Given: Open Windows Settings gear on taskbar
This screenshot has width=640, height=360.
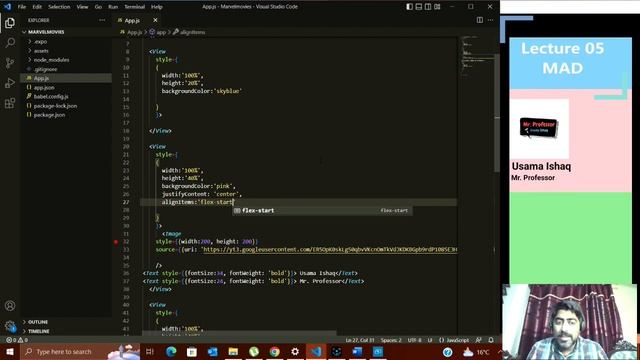Looking at the screenshot, I should 295,352.
